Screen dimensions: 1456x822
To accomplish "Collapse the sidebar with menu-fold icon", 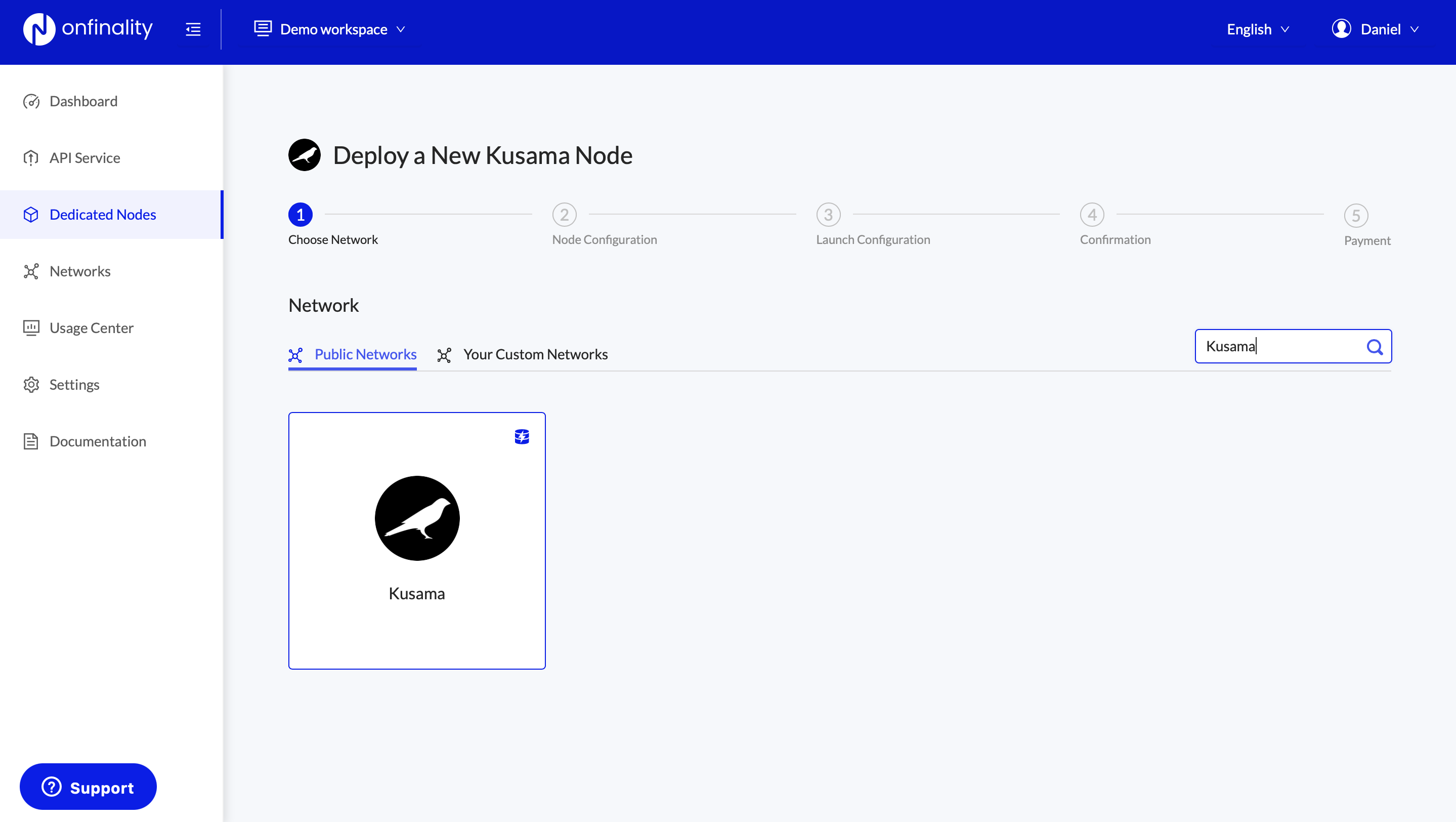I will tap(193, 29).
